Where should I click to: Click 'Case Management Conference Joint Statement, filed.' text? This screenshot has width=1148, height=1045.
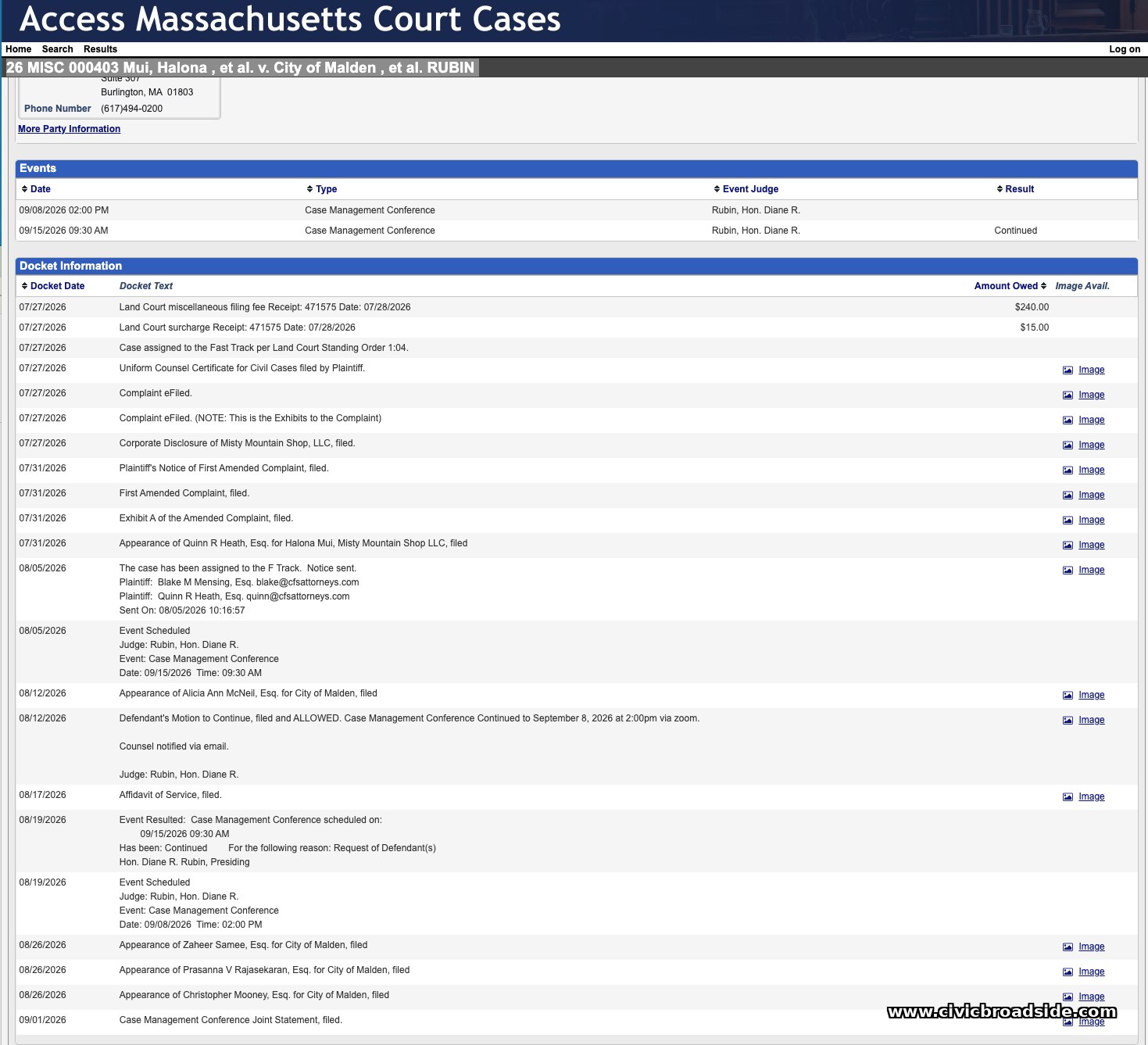[231, 1020]
